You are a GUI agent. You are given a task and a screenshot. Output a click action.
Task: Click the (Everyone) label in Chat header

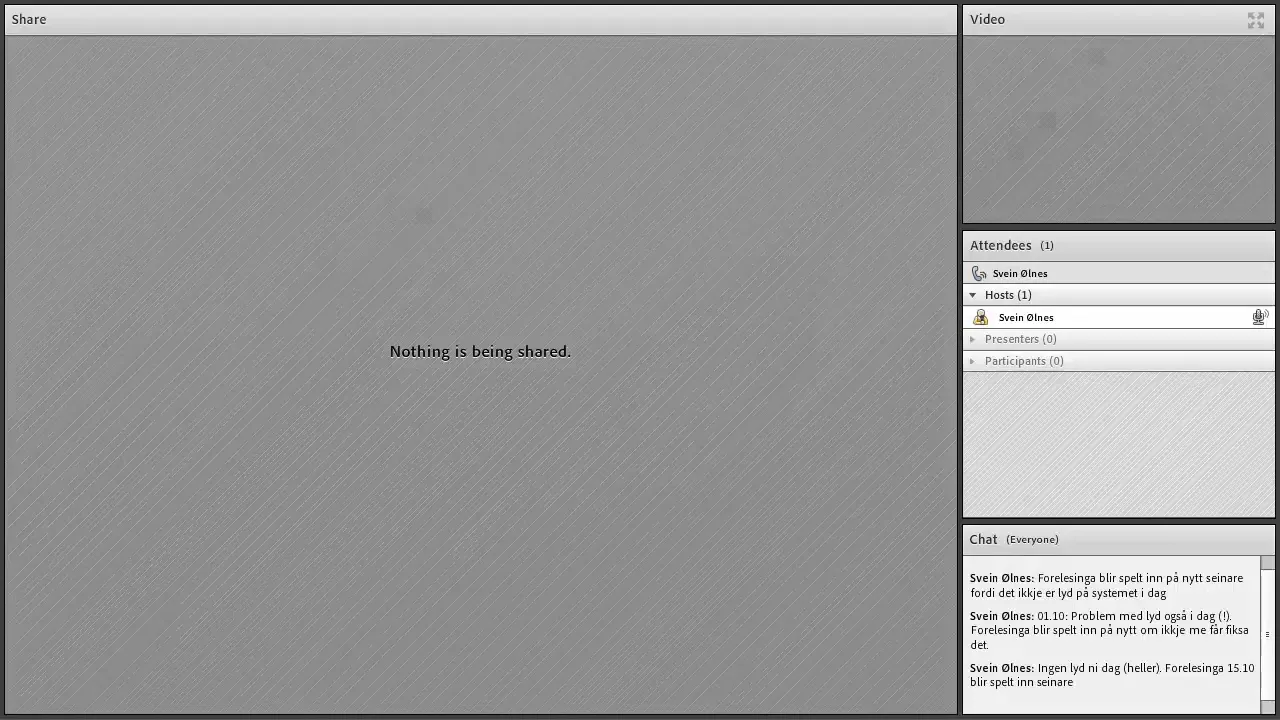(1032, 539)
